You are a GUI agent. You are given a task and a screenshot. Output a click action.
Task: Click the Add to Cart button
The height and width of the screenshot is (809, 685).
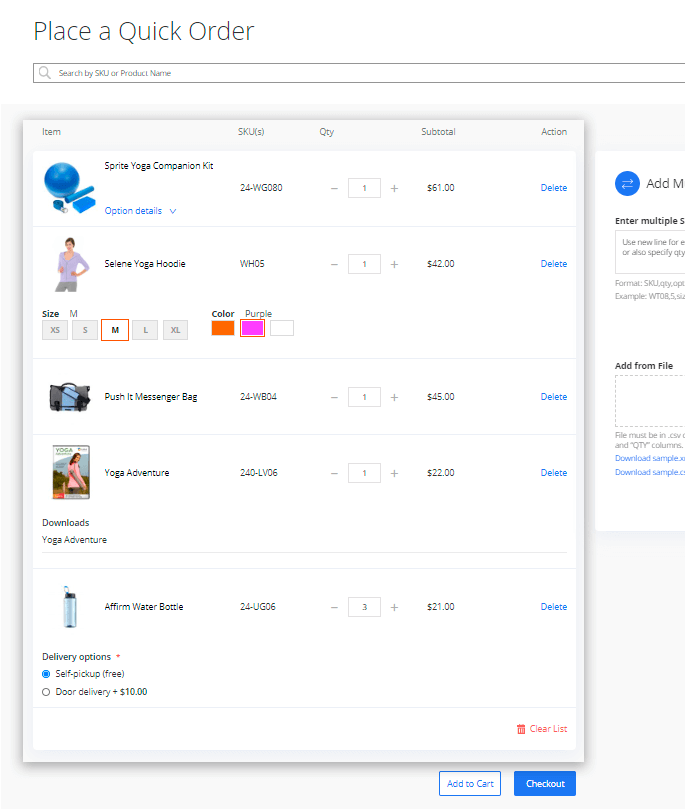470,784
